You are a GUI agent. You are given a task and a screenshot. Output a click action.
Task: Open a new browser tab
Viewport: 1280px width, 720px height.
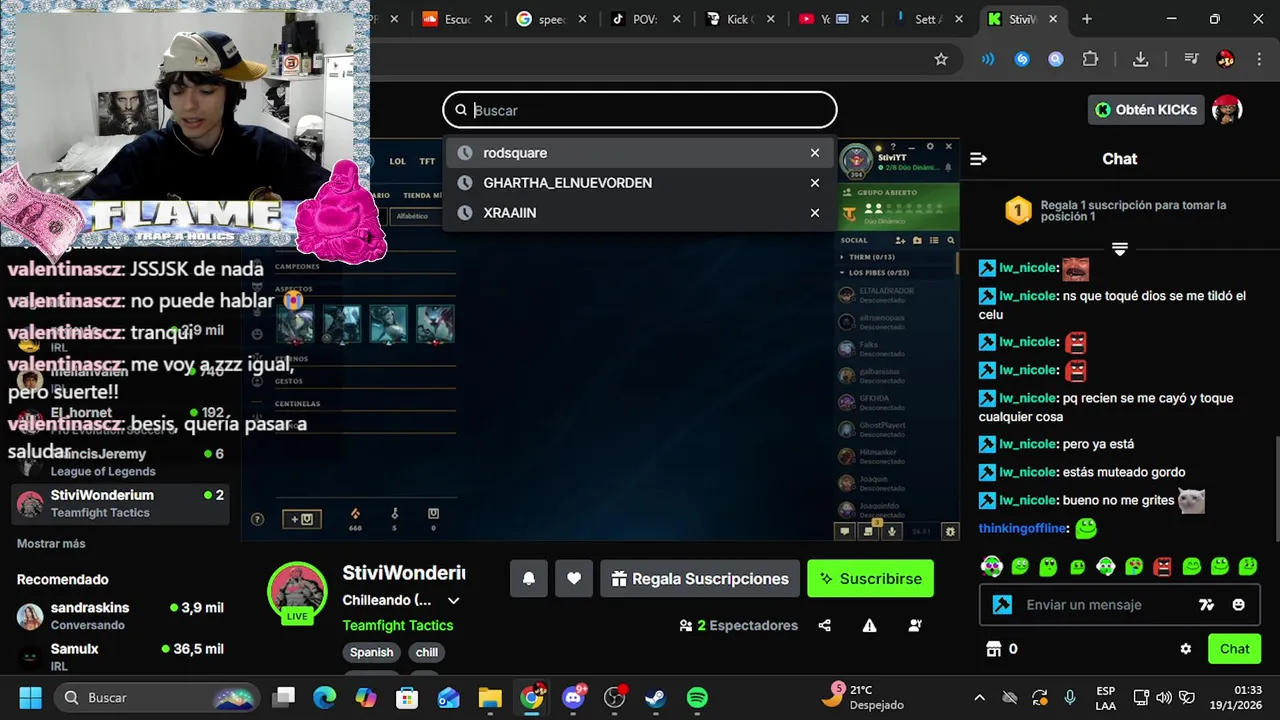pyautogui.click(x=1087, y=19)
